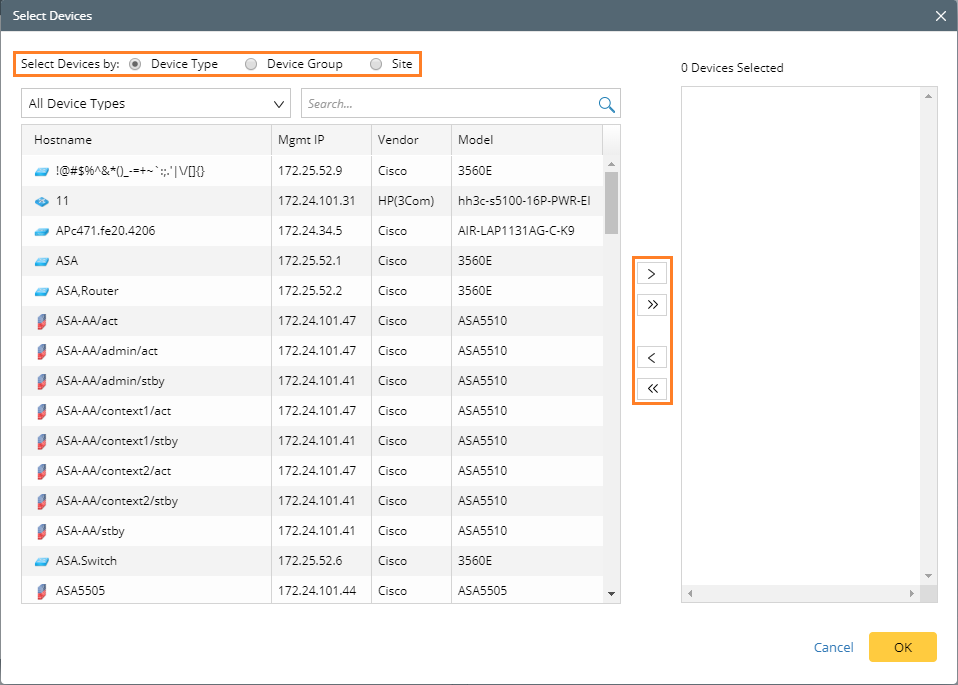Click the device icon beside hostname 11

point(42,201)
